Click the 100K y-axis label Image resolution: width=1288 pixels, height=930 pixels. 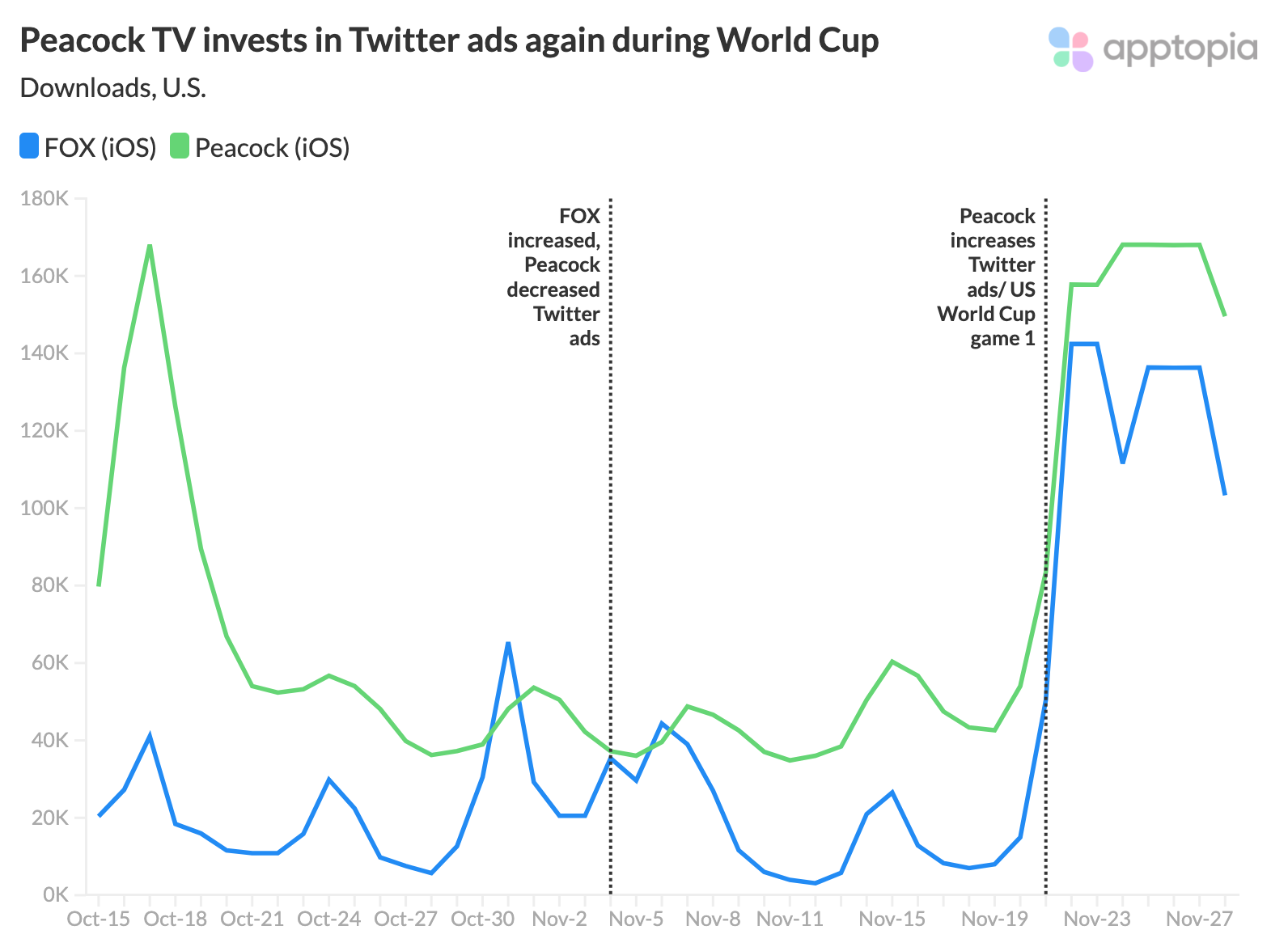pyautogui.click(x=45, y=508)
